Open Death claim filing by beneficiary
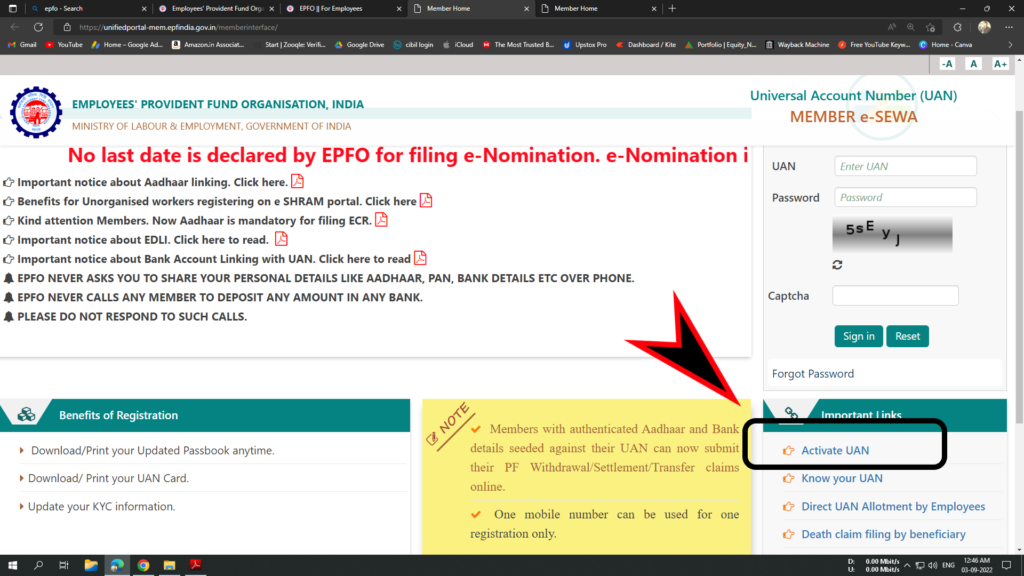Viewport: 1024px width, 576px height. click(883, 534)
